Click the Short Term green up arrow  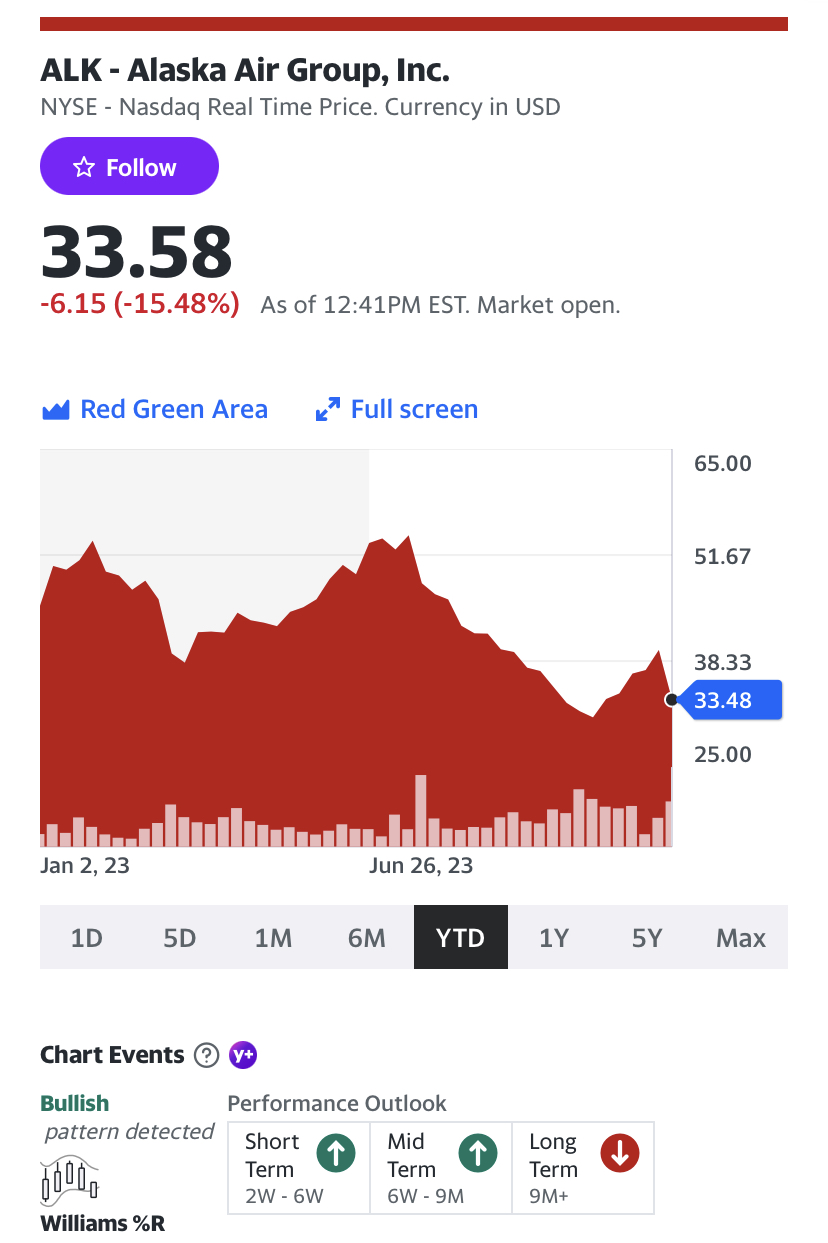[337, 1154]
